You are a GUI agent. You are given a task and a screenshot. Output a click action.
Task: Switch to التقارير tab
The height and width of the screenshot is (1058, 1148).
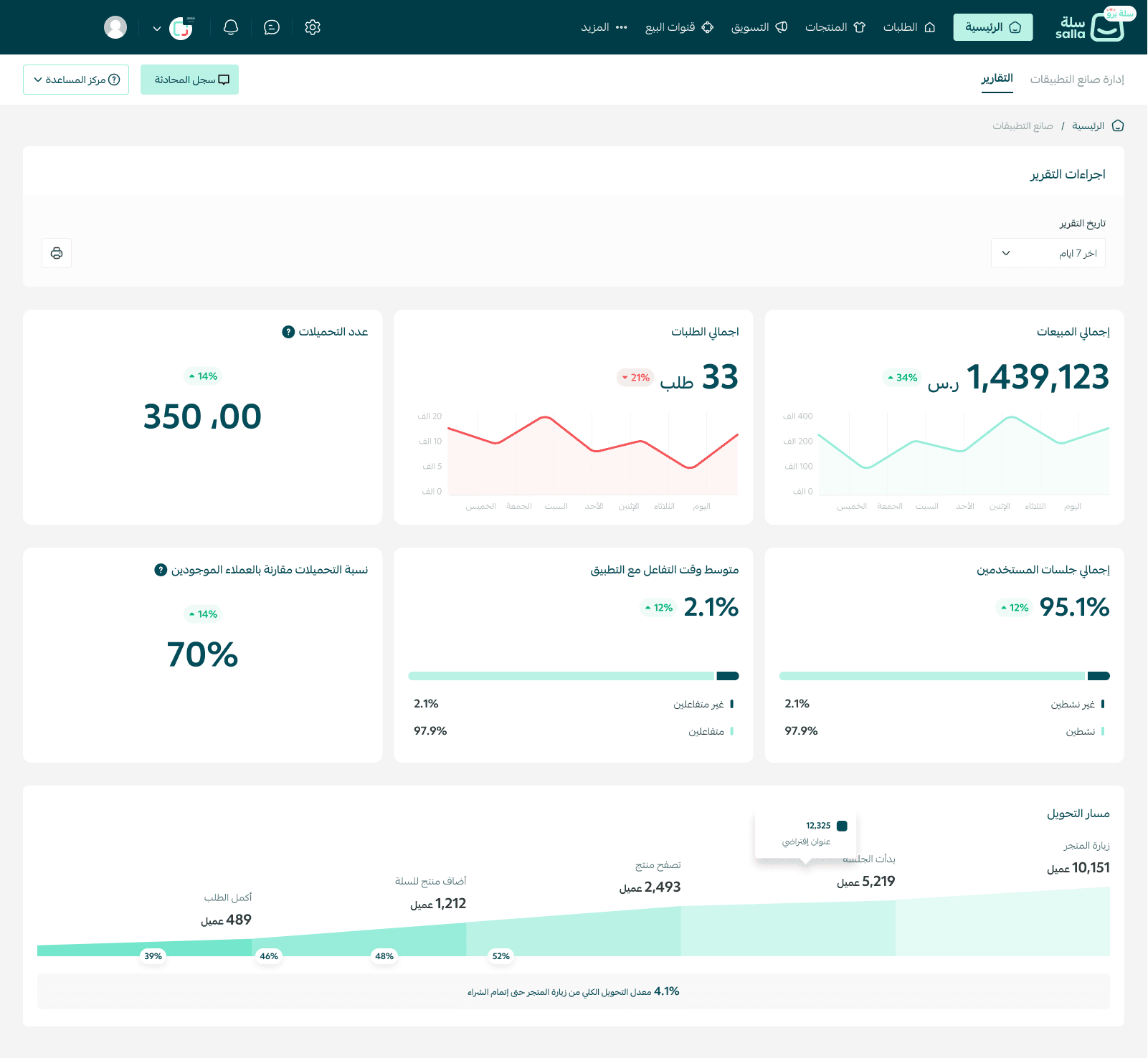point(997,78)
